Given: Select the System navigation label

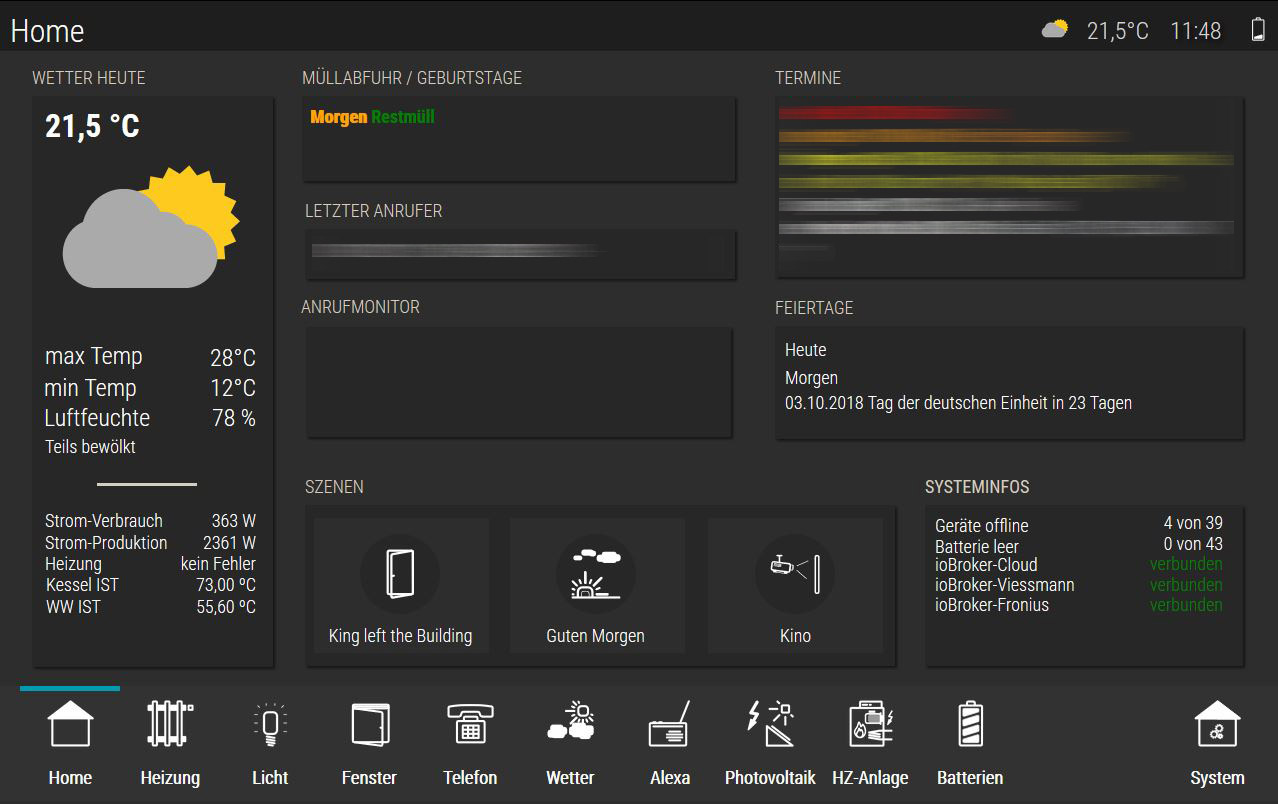Looking at the screenshot, I should (x=1217, y=778).
